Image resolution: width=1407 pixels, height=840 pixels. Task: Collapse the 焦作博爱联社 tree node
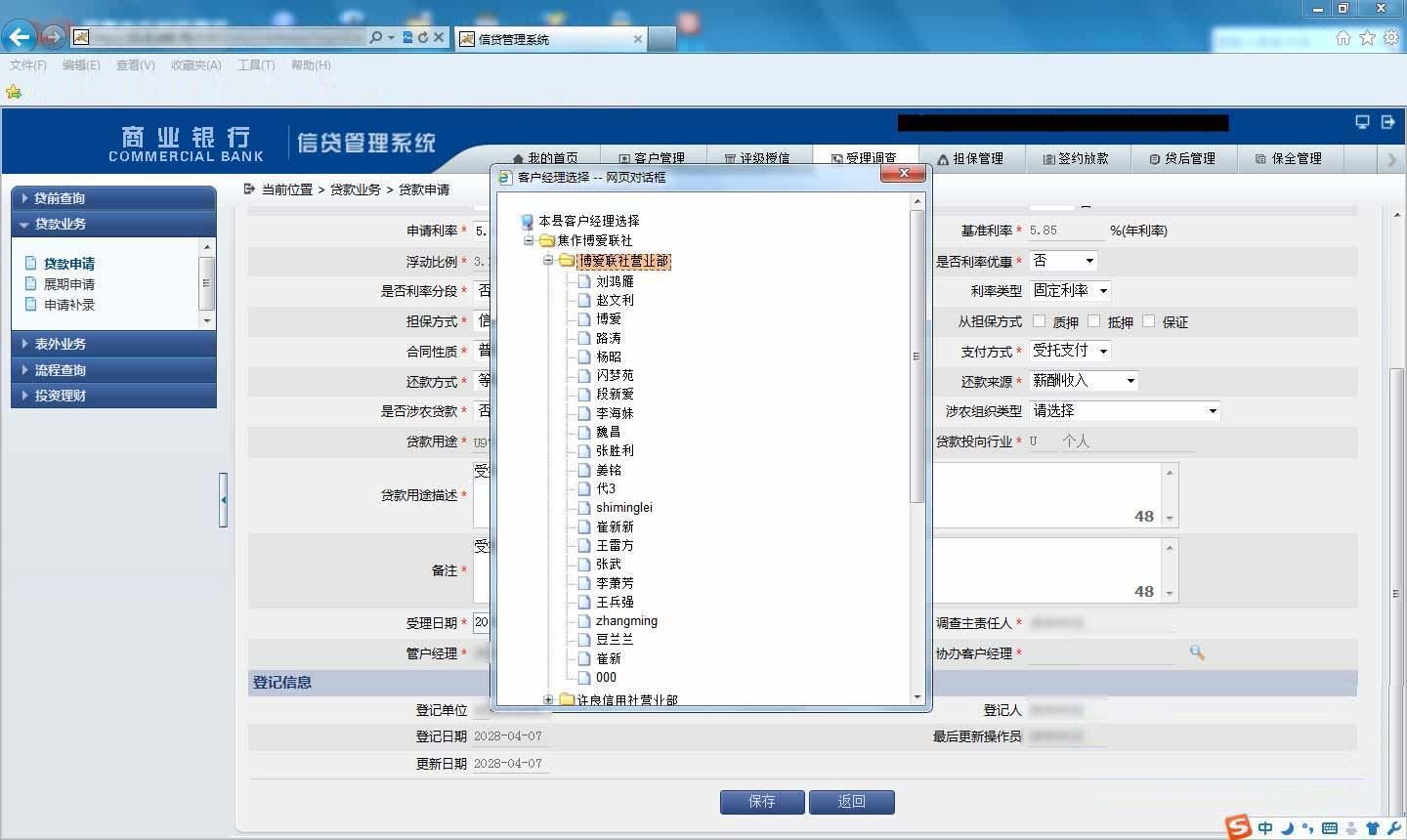point(529,240)
